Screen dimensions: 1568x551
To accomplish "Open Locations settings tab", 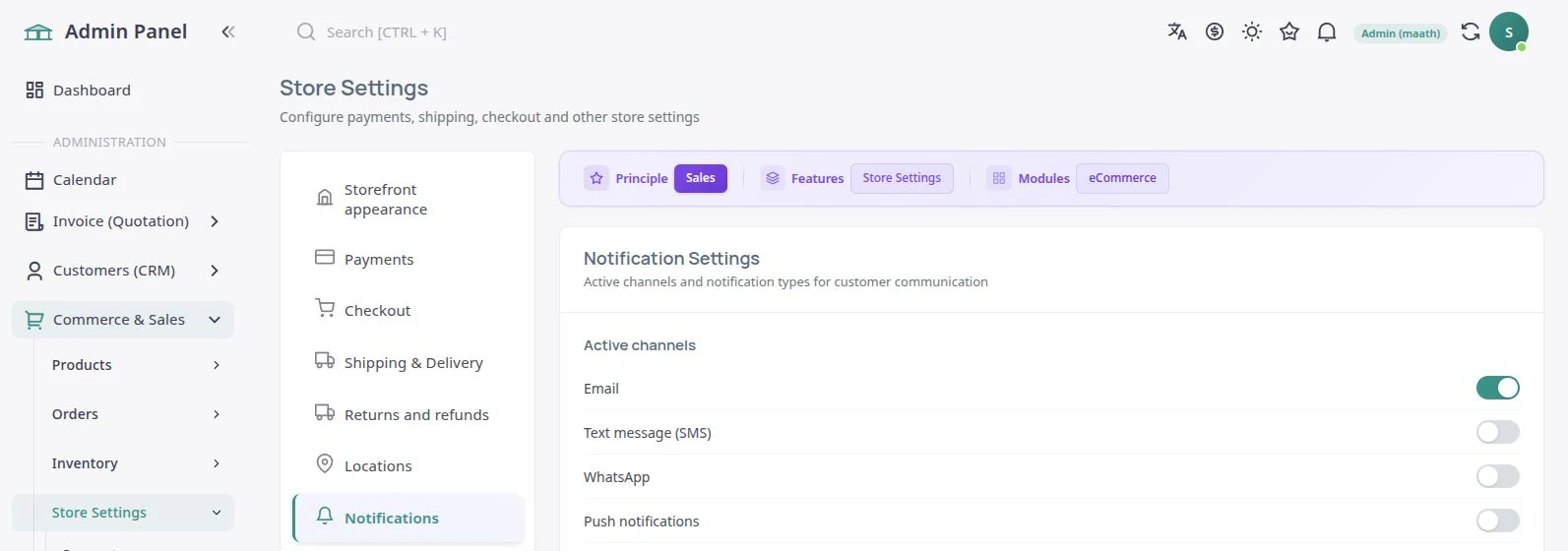I will pos(408,465).
